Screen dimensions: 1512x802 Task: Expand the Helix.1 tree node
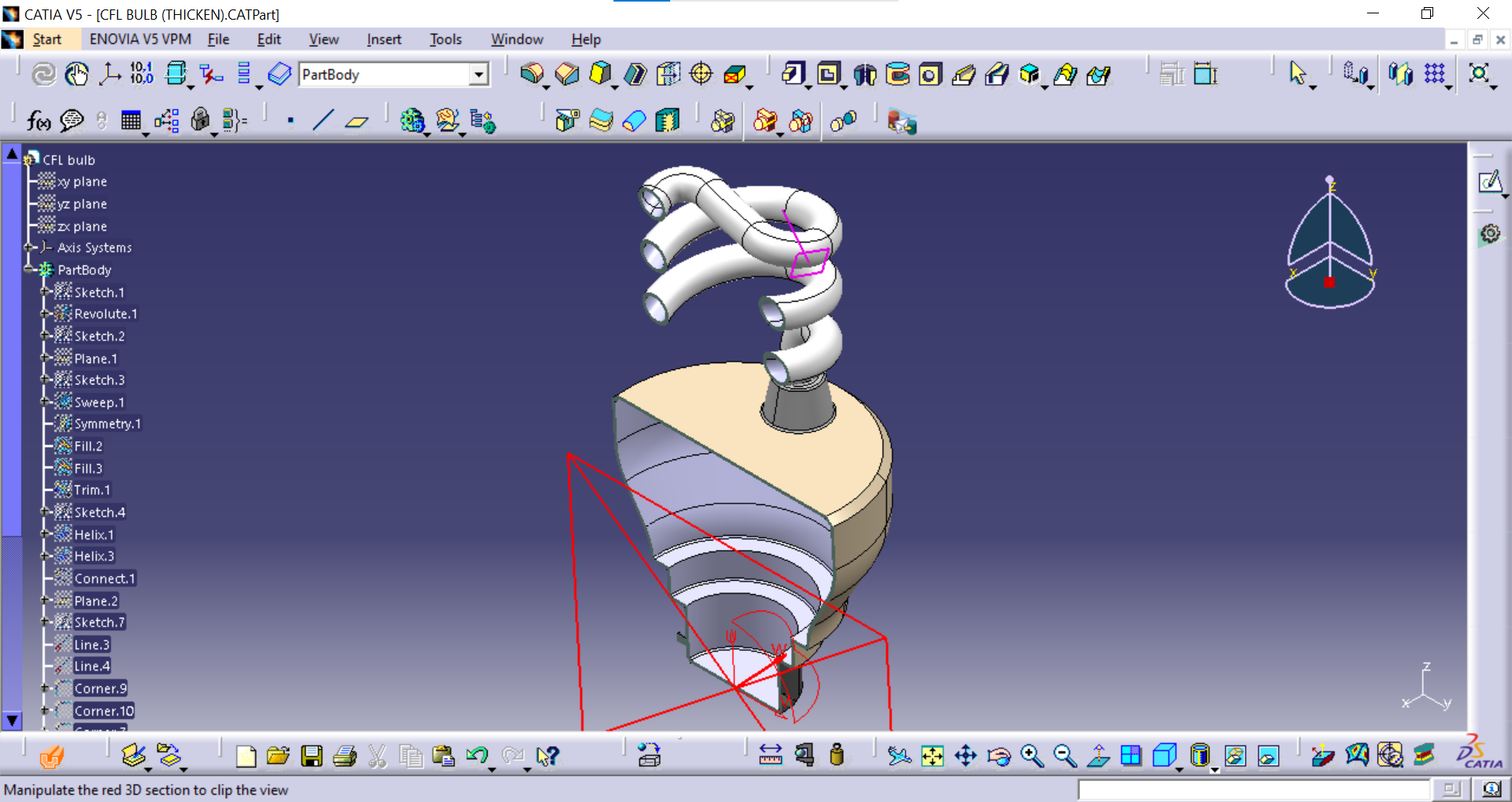pos(45,534)
